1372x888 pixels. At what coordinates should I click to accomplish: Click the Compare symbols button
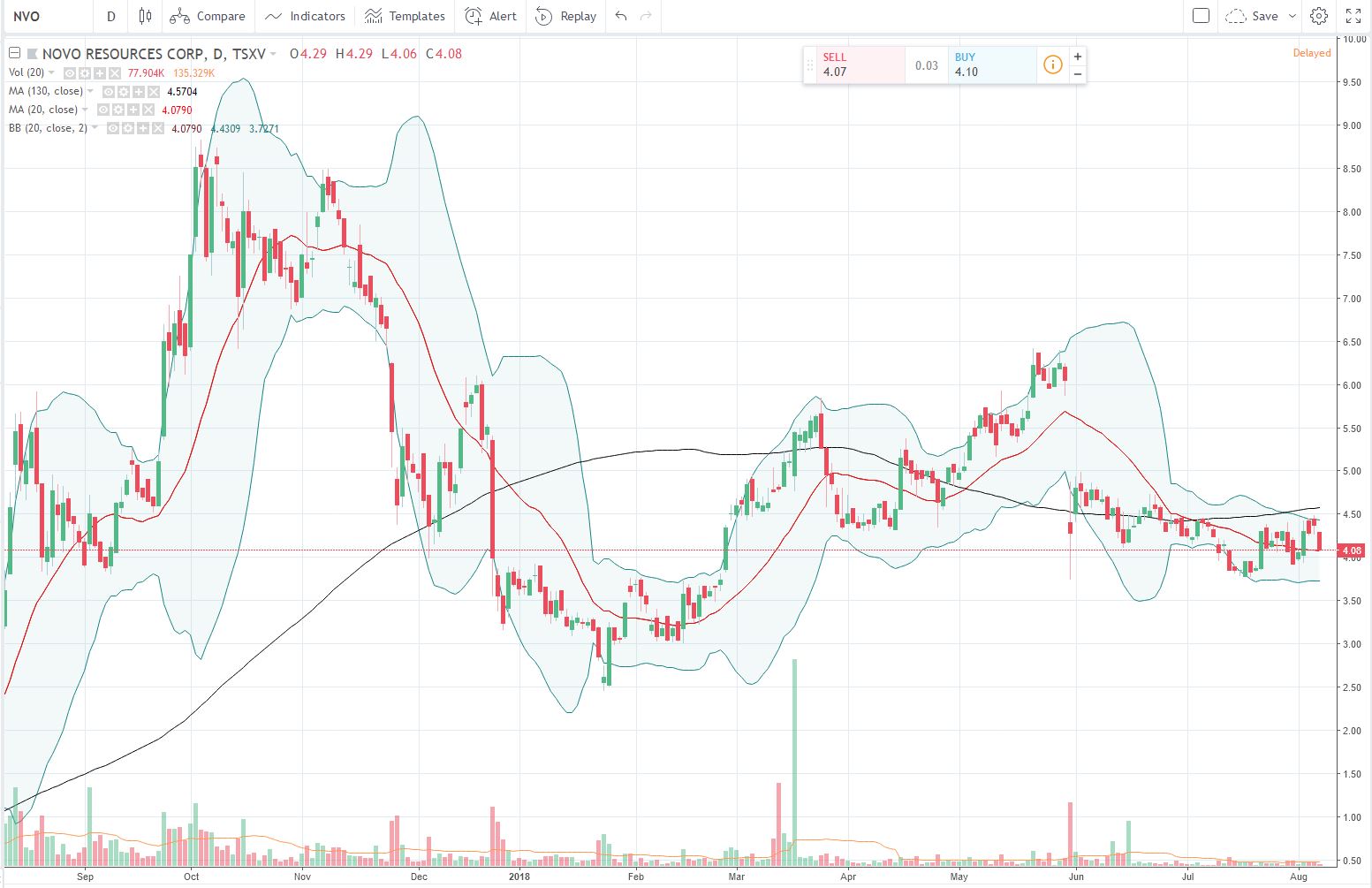point(208,16)
